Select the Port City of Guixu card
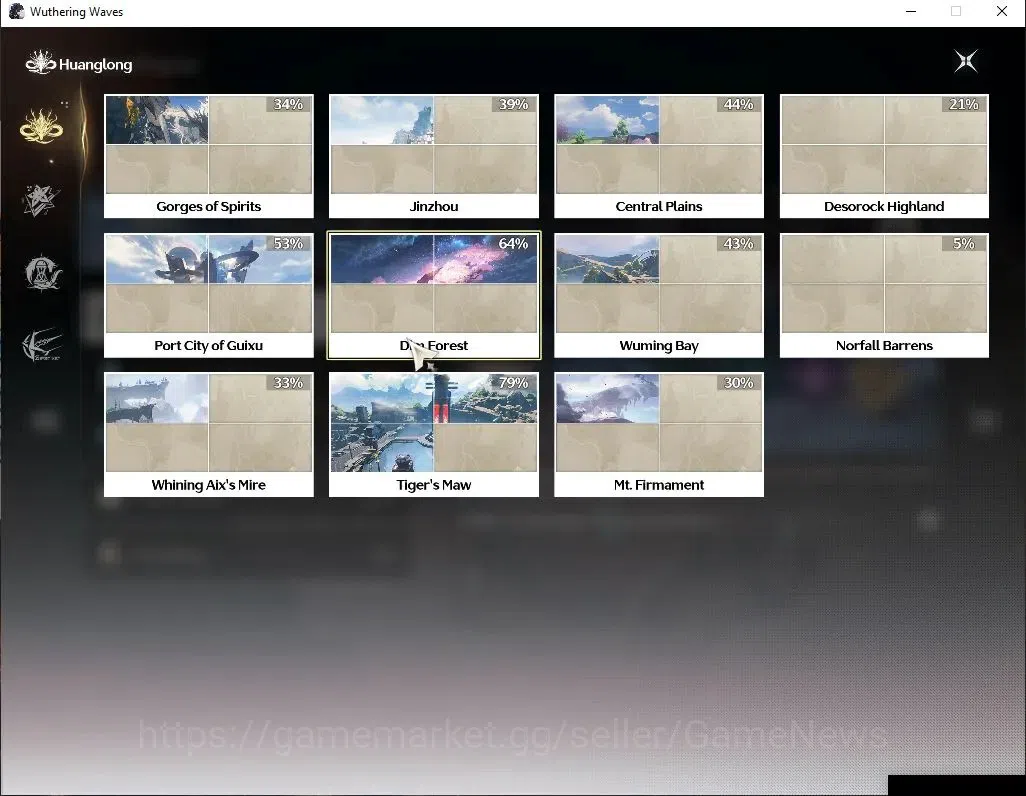This screenshot has height=796, width=1026. 209,295
